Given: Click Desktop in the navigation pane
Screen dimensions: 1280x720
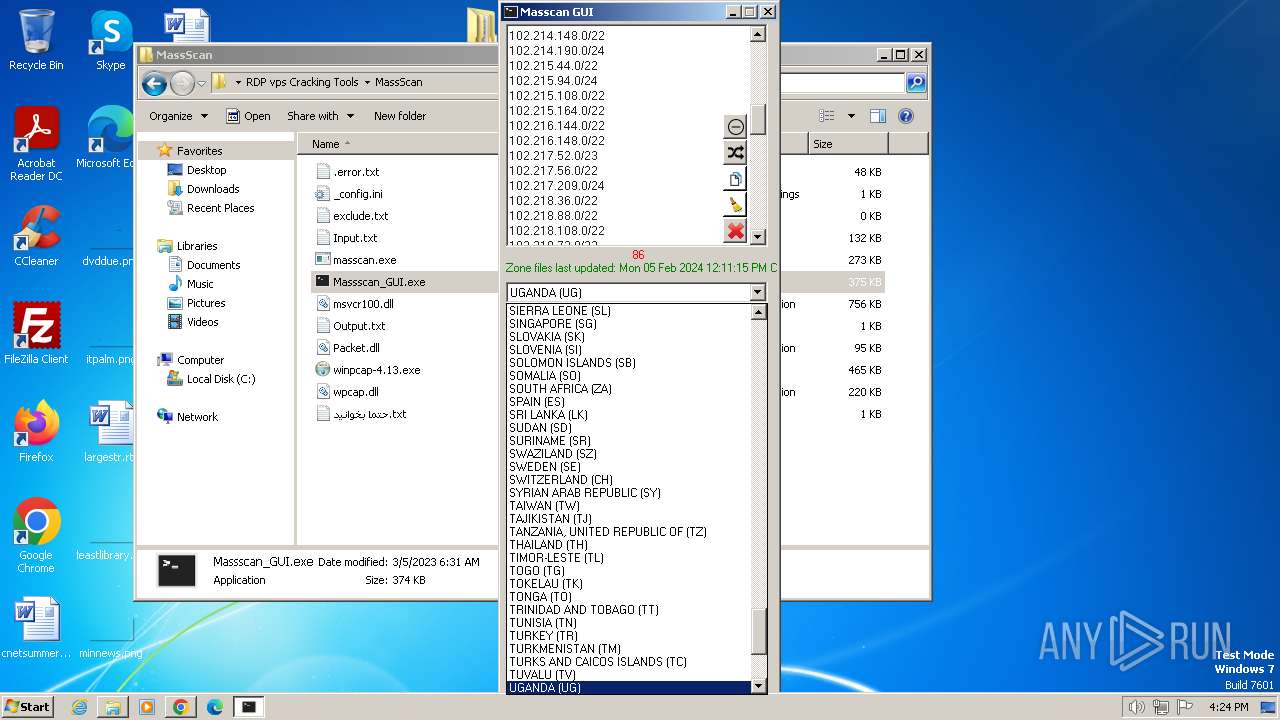Looking at the screenshot, I should [x=196, y=170].
